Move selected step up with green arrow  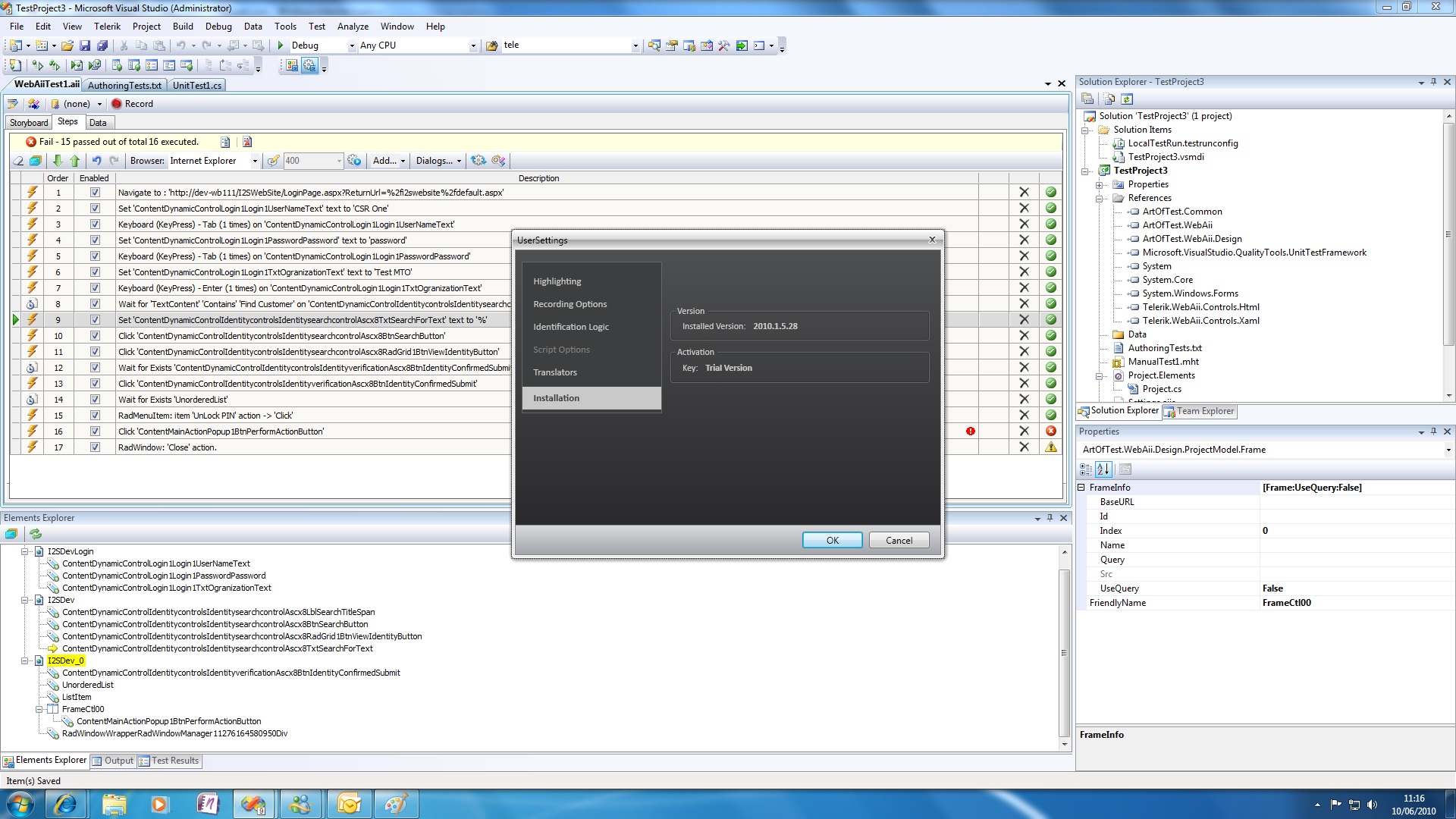click(74, 161)
